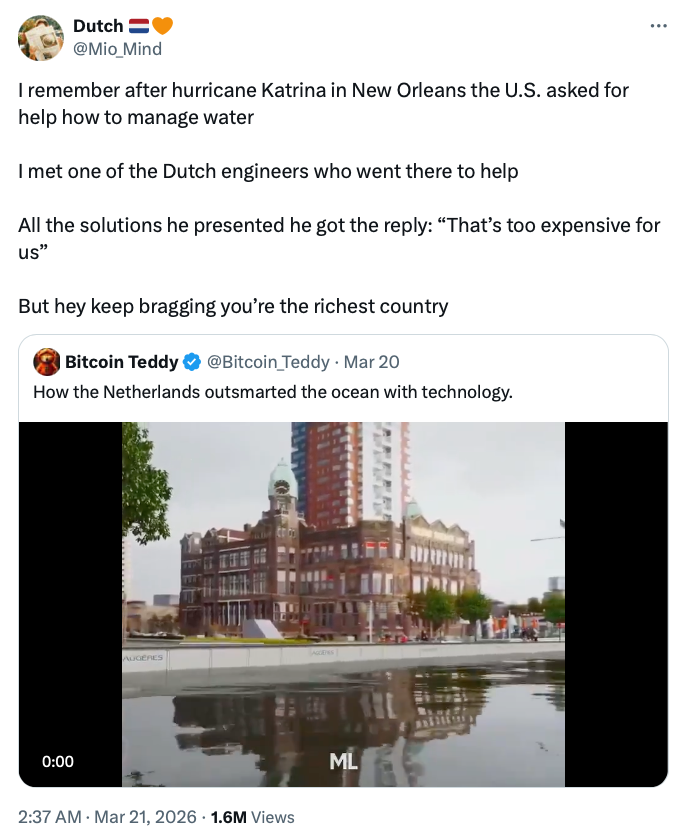Go to the @Bitcoin_Teddy handle
The width and height of the screenshot is (687, 828).
click(268, 361)
